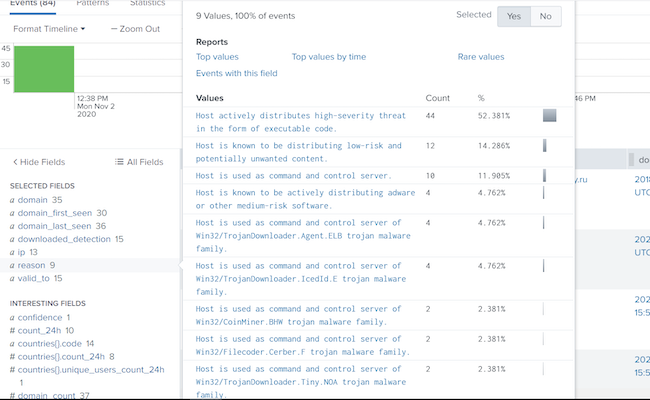Switch to the Patterns tab
650x400 pixels.
click(93, 4)
